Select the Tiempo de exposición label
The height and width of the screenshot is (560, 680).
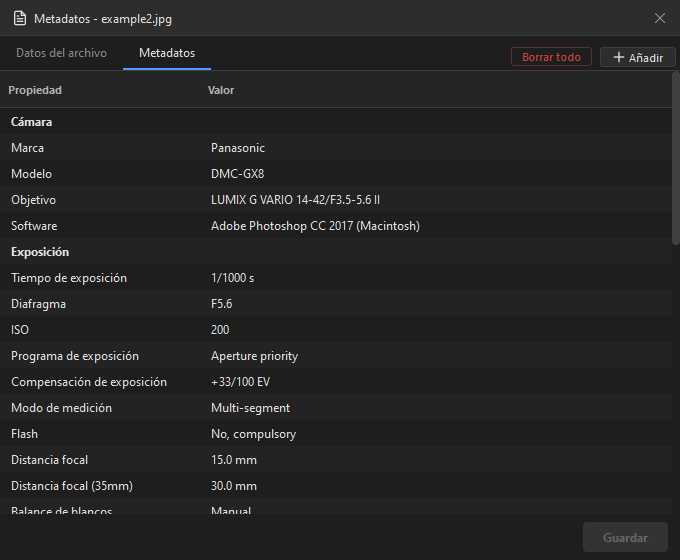[69, 278]
